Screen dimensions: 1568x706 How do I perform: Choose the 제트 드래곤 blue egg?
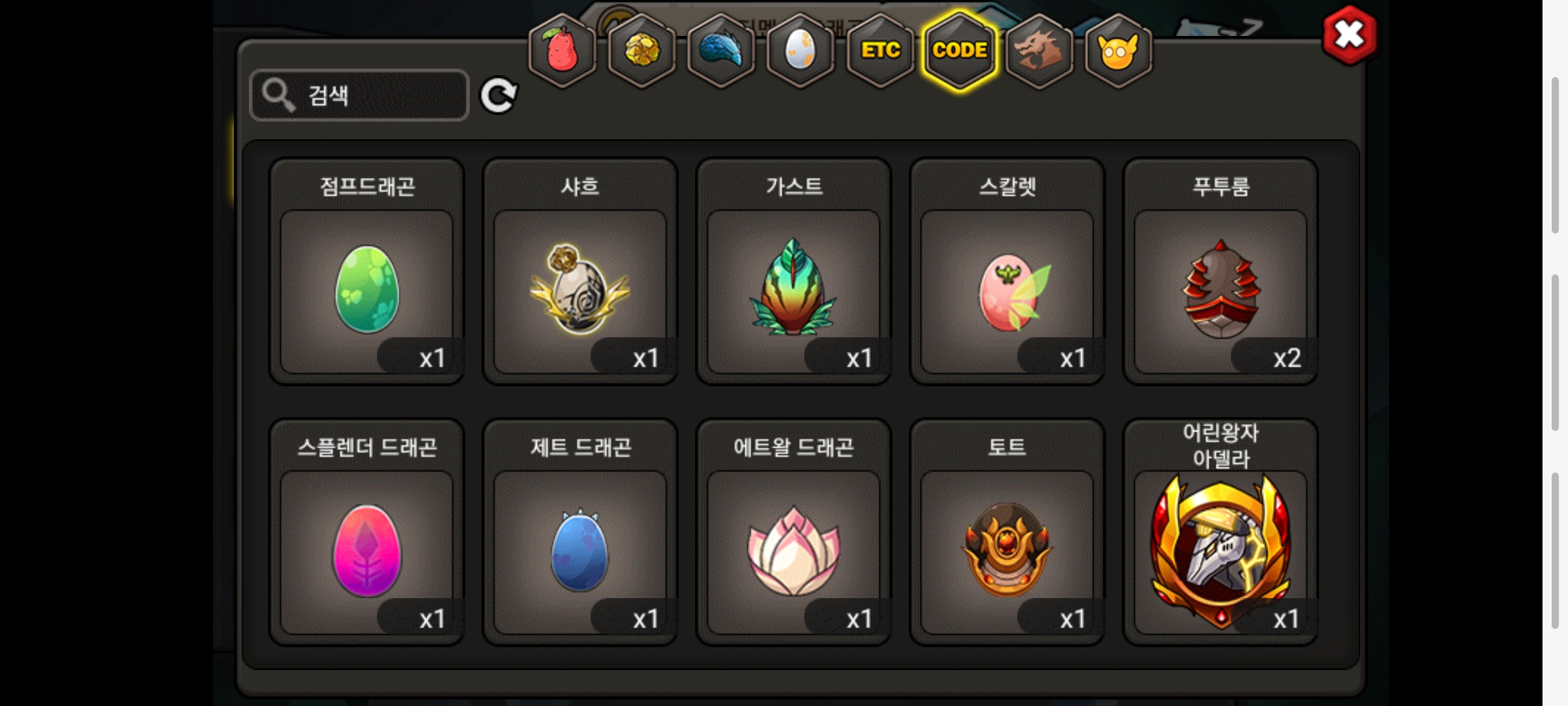tap(580, 532)
